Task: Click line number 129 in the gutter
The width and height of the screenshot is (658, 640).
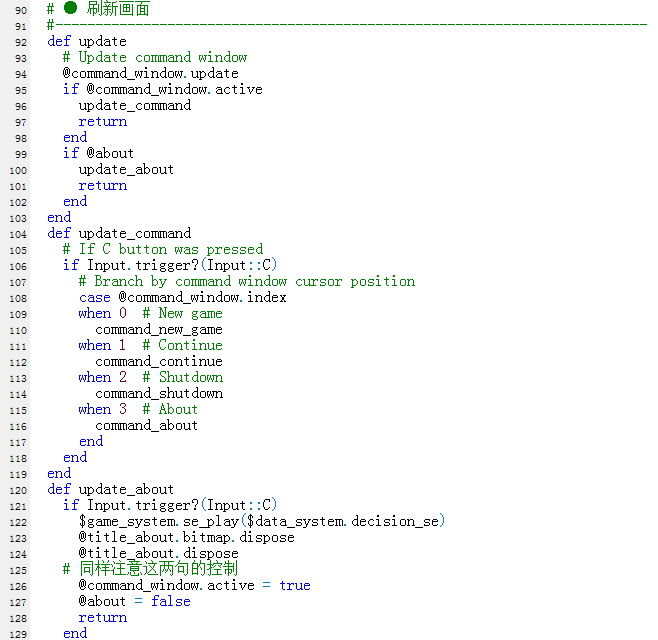Action: point(18,634)
